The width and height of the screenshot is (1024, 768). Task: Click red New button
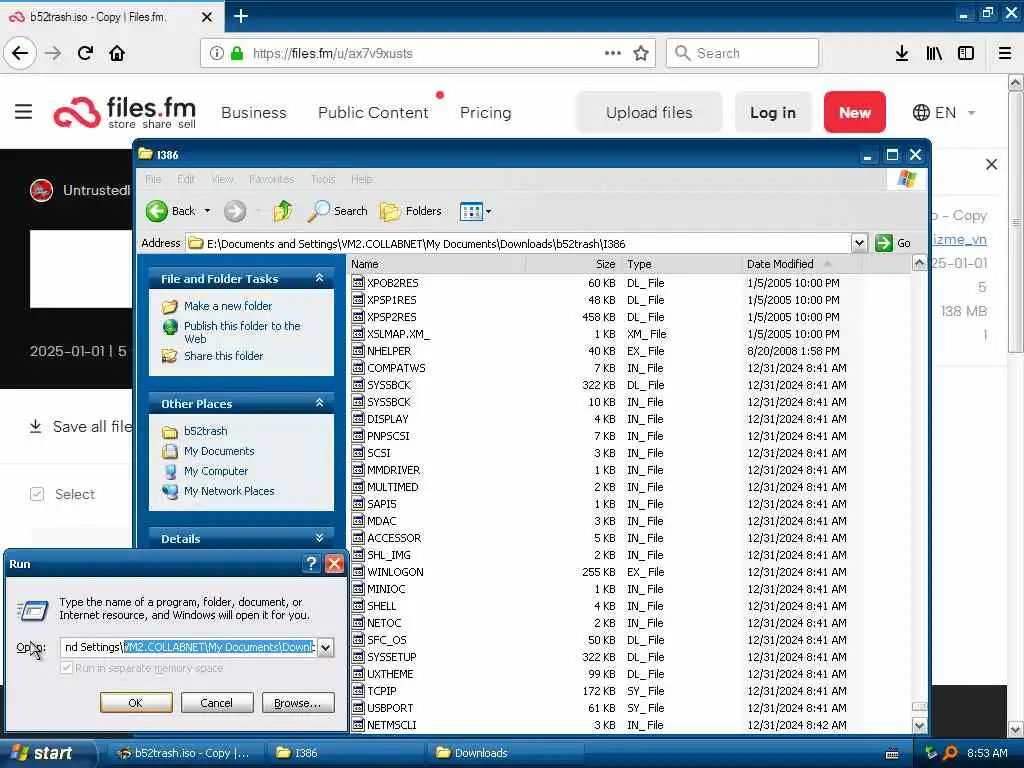coord(854,112)
